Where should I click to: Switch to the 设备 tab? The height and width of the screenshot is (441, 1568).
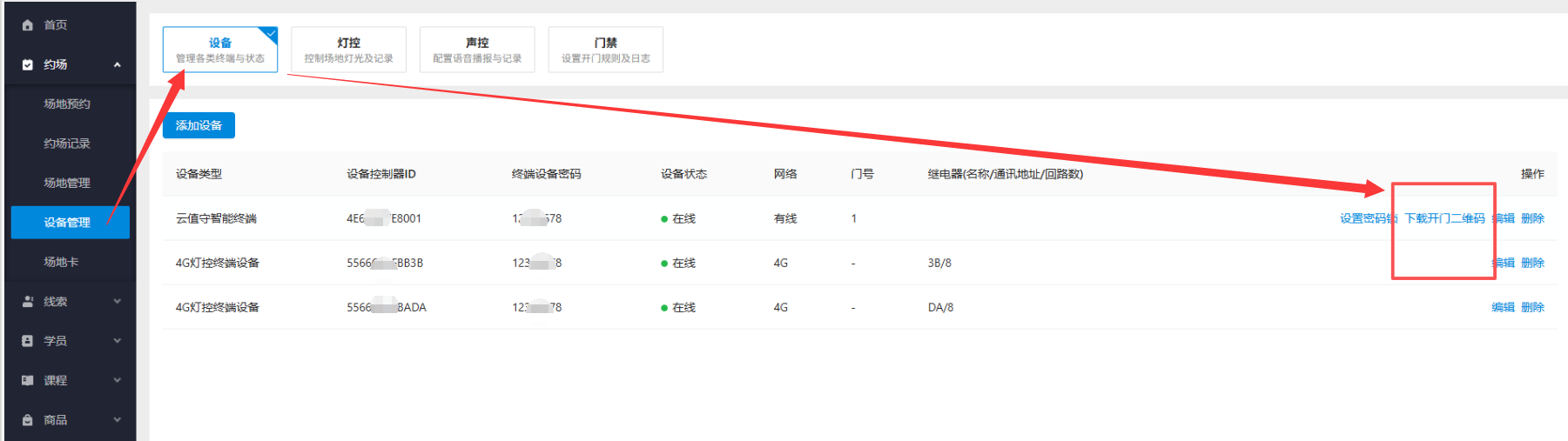pyautogui.click(x=220, y=50)
